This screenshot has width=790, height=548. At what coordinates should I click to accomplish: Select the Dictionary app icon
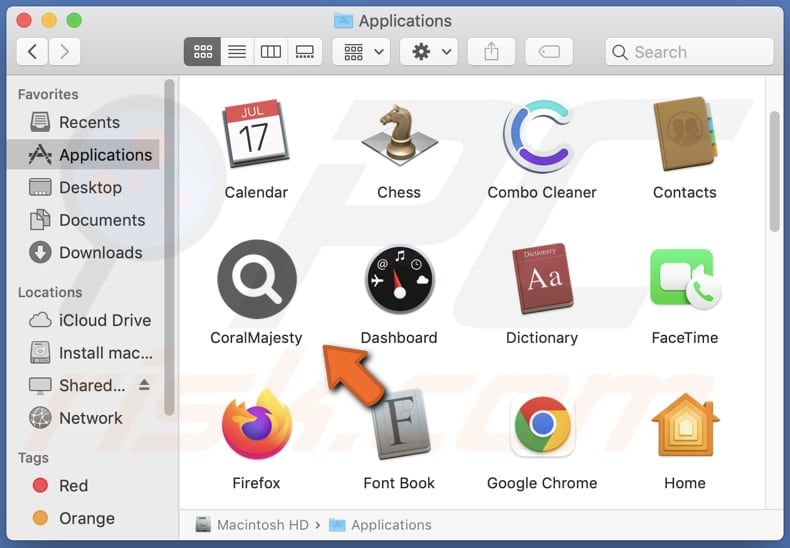pos(542,279)
